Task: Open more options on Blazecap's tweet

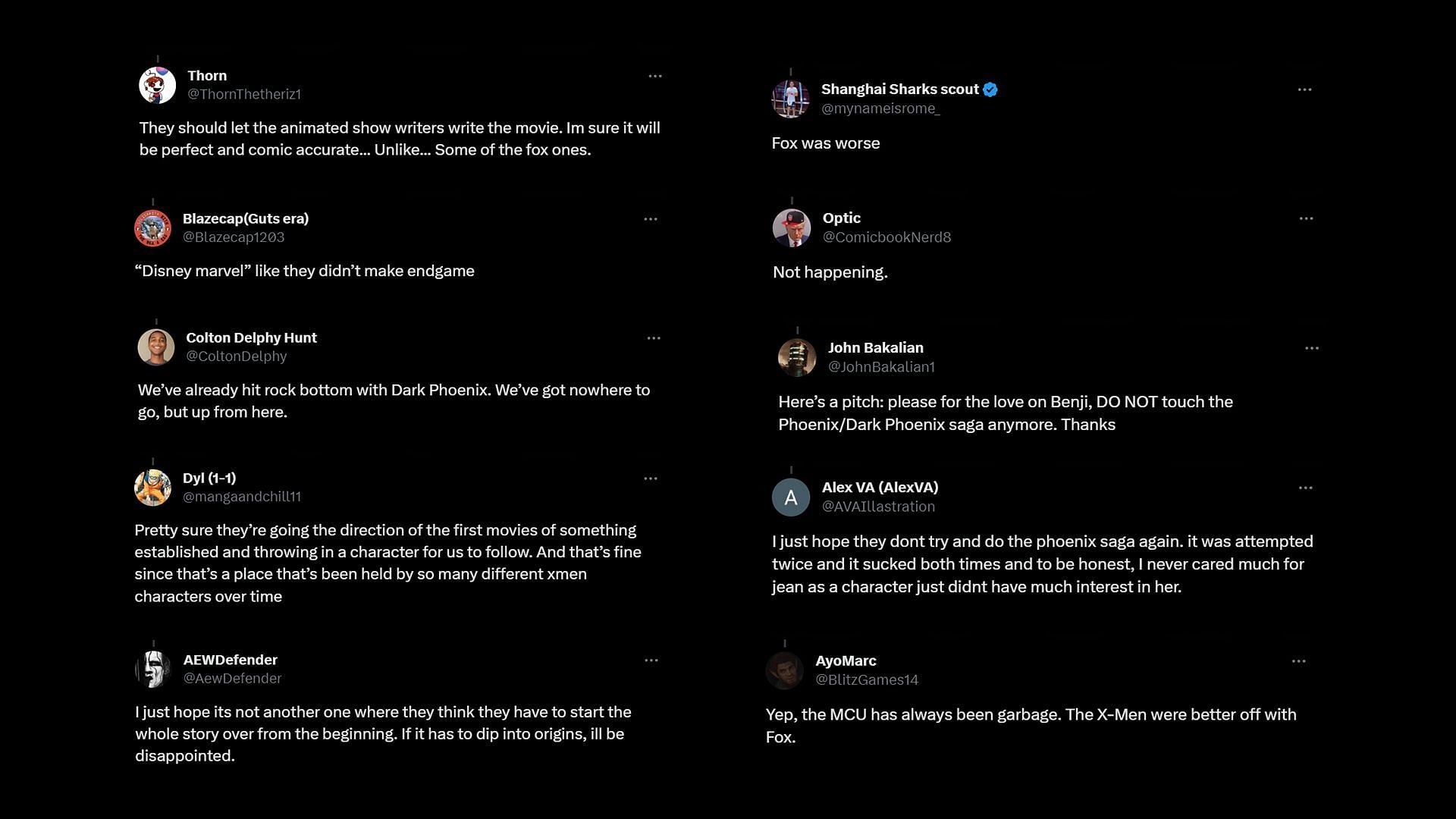Action: pos(651,219)
